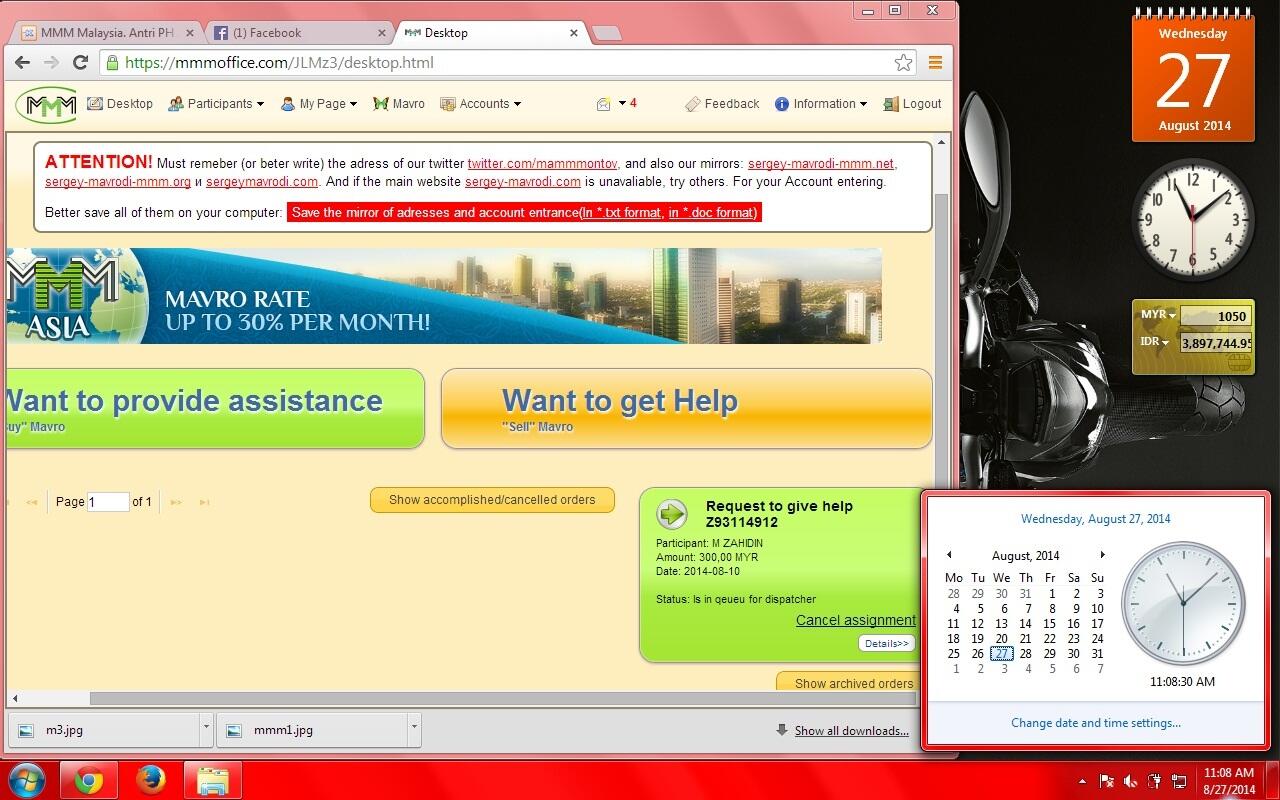Click the taskbar clock showing 11:08 AM
Image resolution: width=1280 pixels, height=800 pixels.
pyautogui.click(x=1229, y=781)
